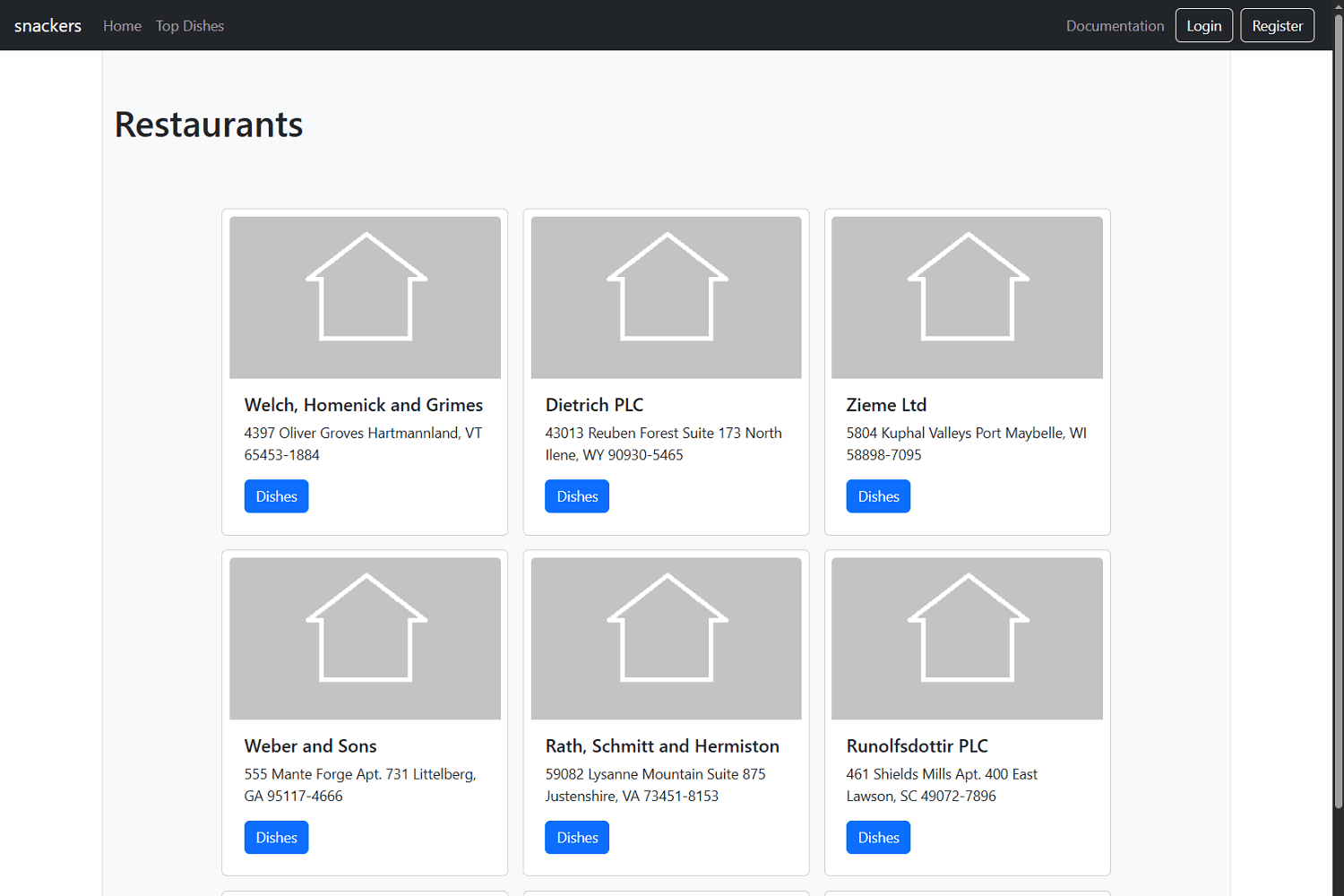Image resolution: width=1344 pixels, height=896 pixels.
Task: Click house image of Dietrich PLC card
Action: [x=666, y=297]
